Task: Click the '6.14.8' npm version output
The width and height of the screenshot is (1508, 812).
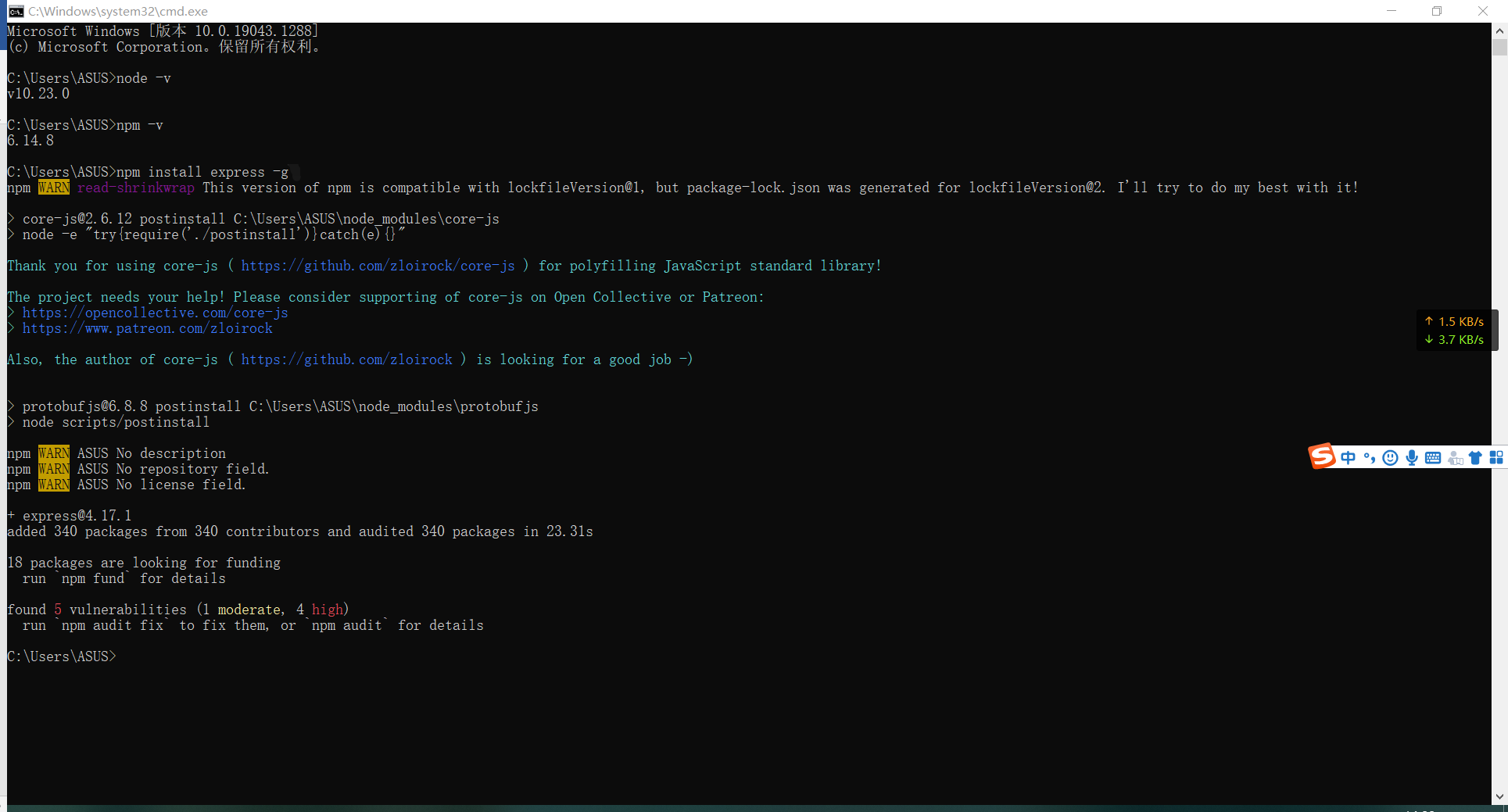Action: pos(30,141)
